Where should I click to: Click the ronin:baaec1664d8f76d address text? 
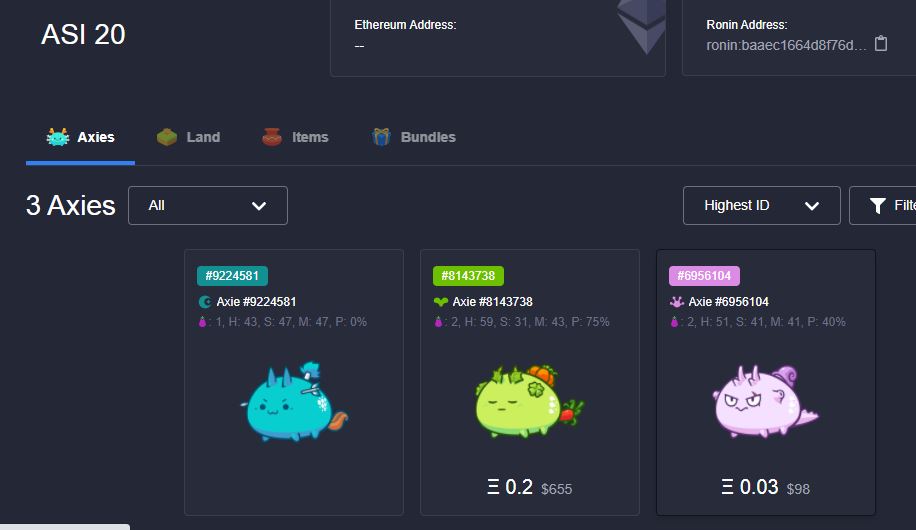[786, 45]
